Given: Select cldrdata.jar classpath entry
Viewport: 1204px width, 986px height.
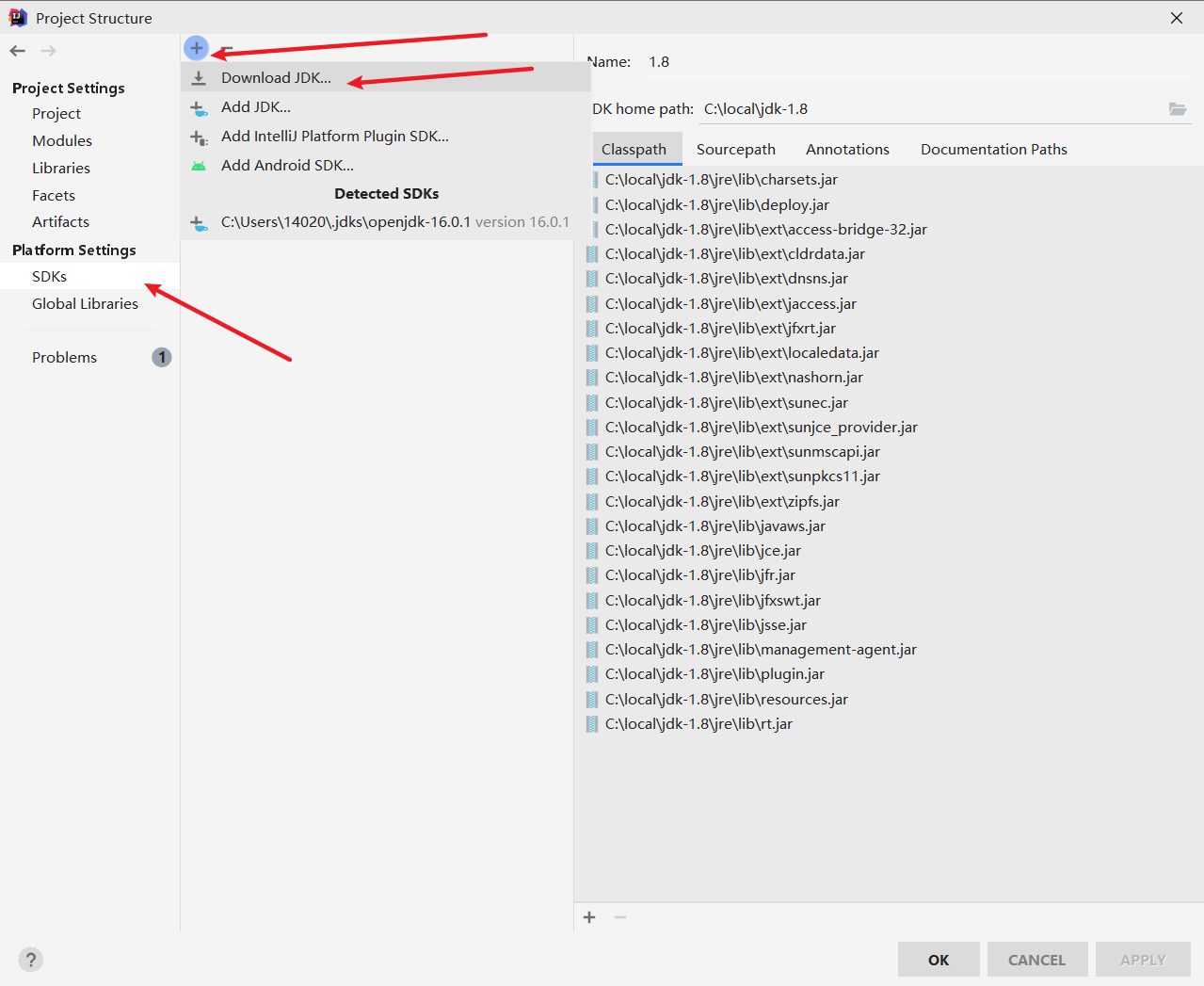Looking at the screenshot, I should [735, 254].
